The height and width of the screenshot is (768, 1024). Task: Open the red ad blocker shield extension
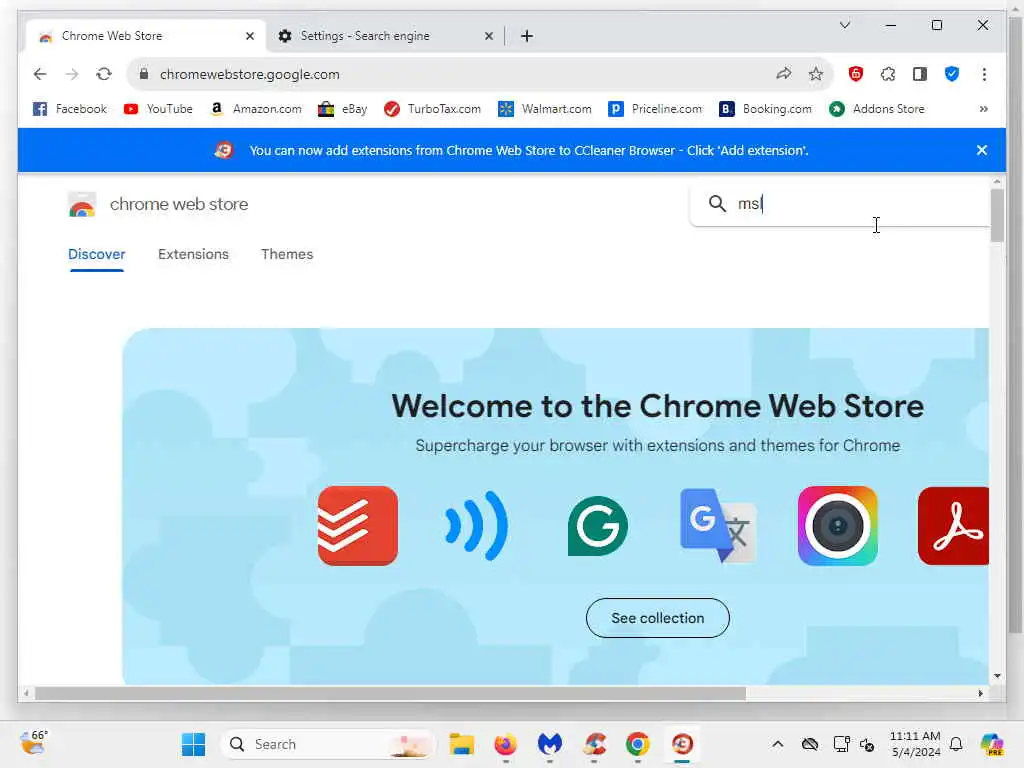856,74
